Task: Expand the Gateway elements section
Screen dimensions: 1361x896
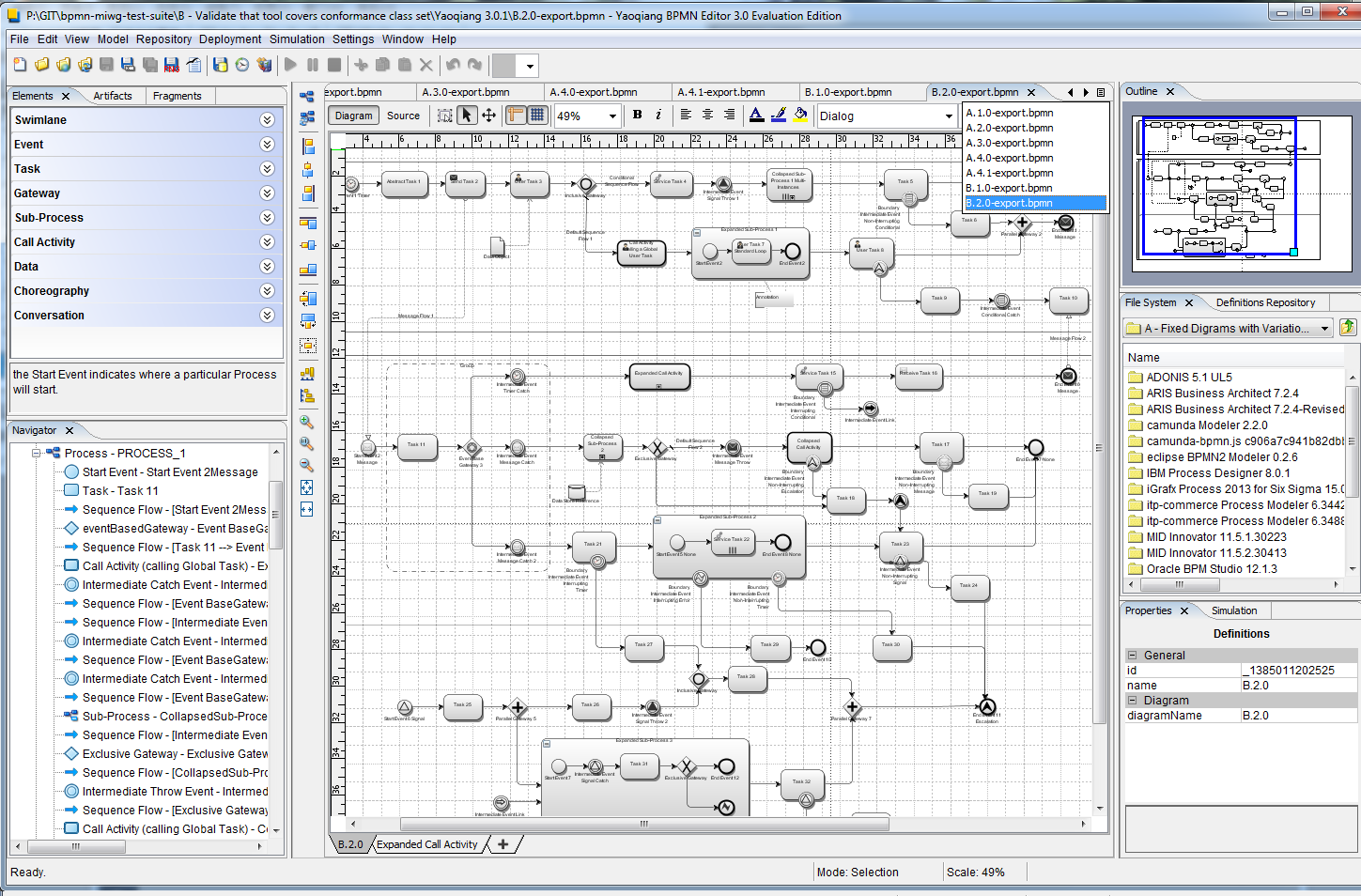Action: [x=267, y=193]
